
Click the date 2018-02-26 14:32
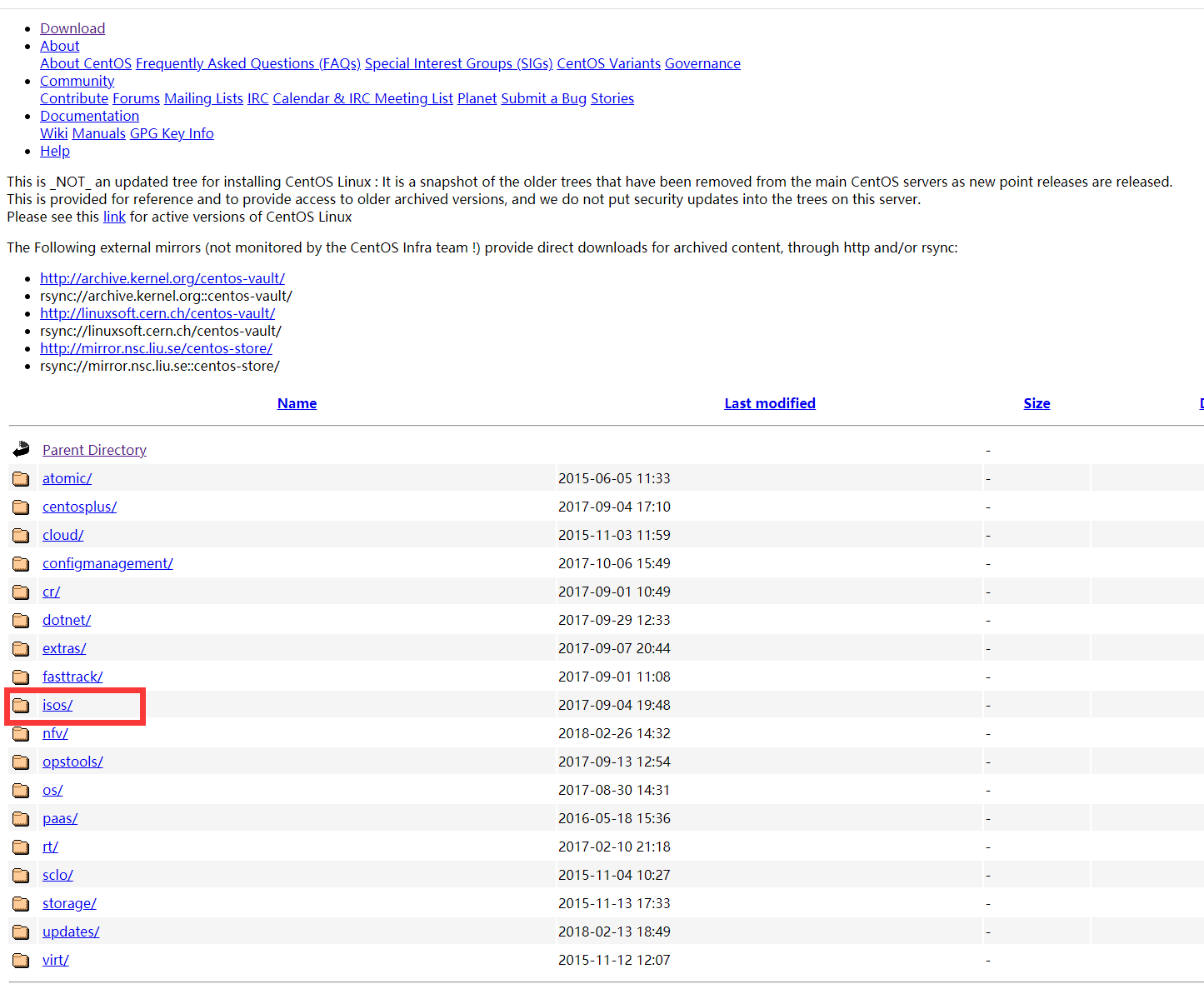coord(614,733)
